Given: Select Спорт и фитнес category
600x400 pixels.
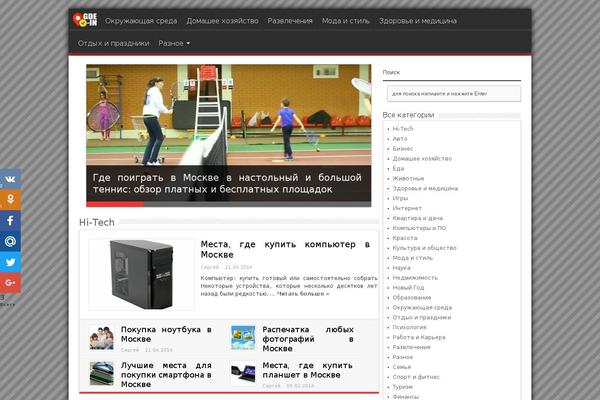Looking at the screenshot, I should coord(416,377).
